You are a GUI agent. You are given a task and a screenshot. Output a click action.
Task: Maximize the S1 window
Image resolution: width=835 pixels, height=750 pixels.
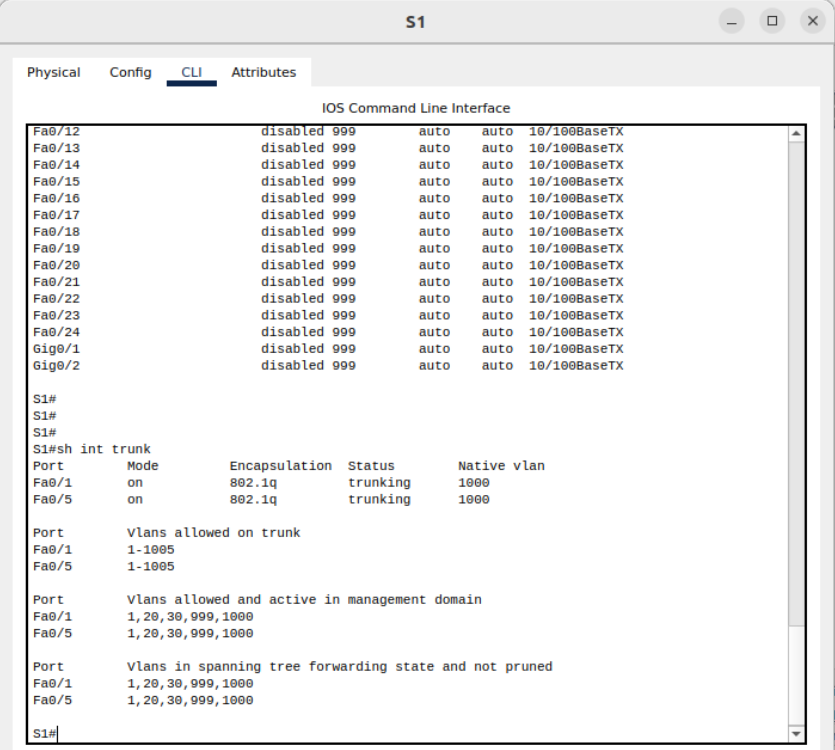(772, 21)
